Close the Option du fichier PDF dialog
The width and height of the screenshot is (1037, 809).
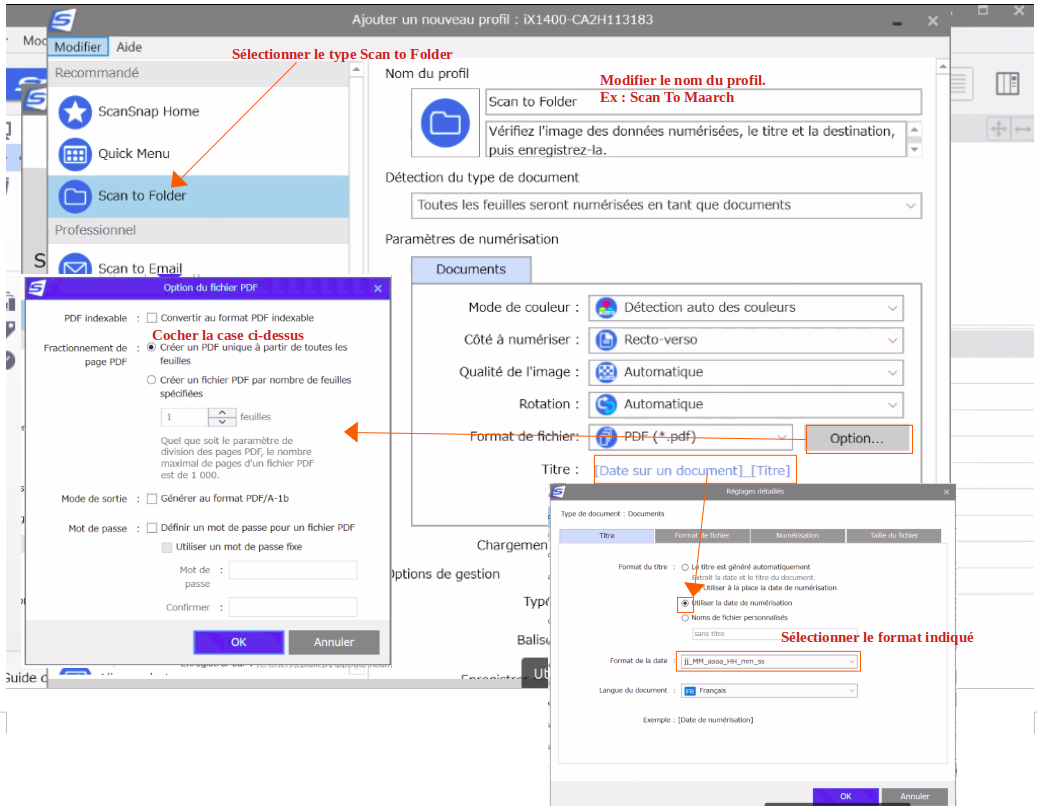[378, 288]
